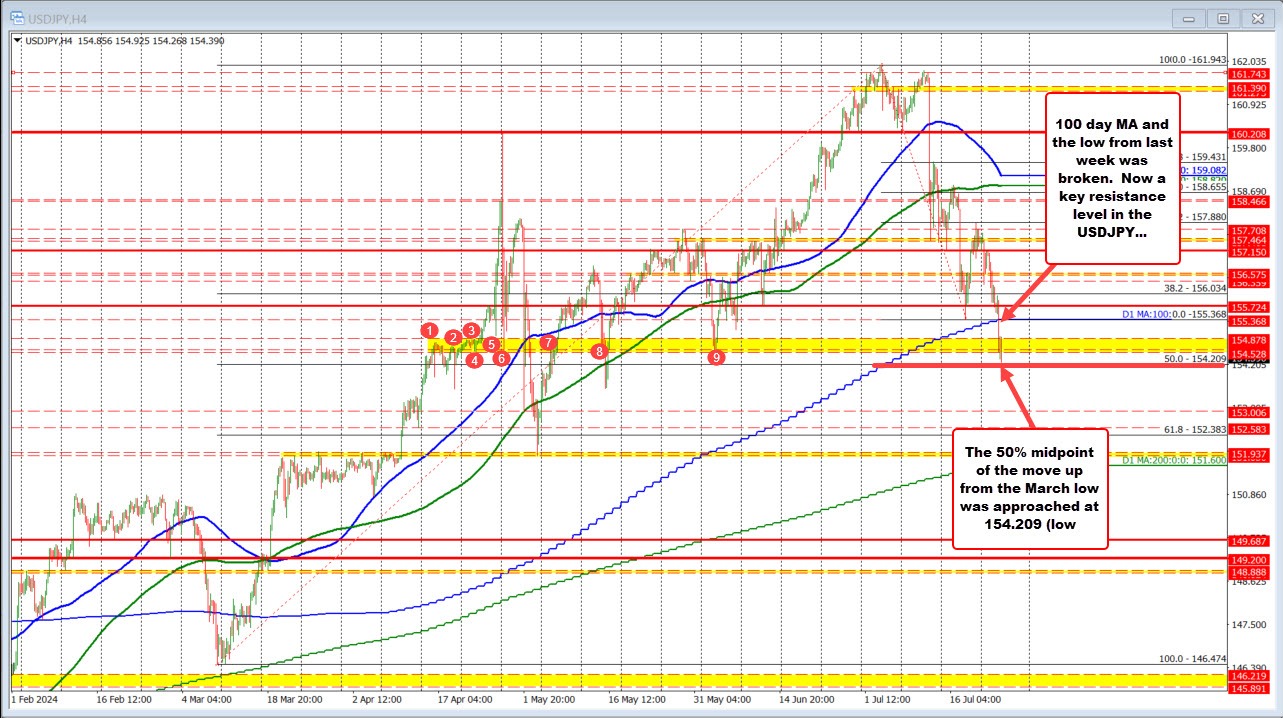The width and height of the screenshot is (1283, 718).
Task: Click the 156.575 red price tag
Action: 1249,274
